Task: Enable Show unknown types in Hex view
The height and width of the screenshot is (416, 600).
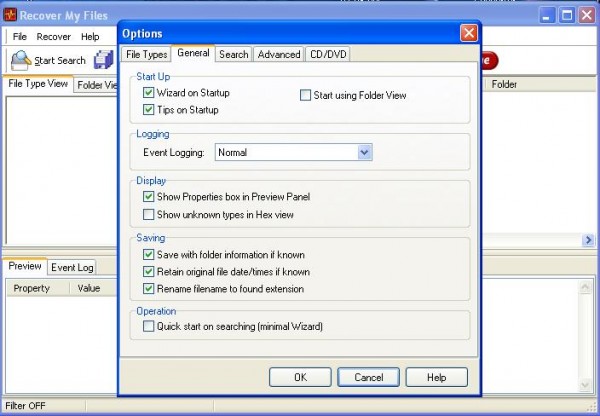Action: 148,214
